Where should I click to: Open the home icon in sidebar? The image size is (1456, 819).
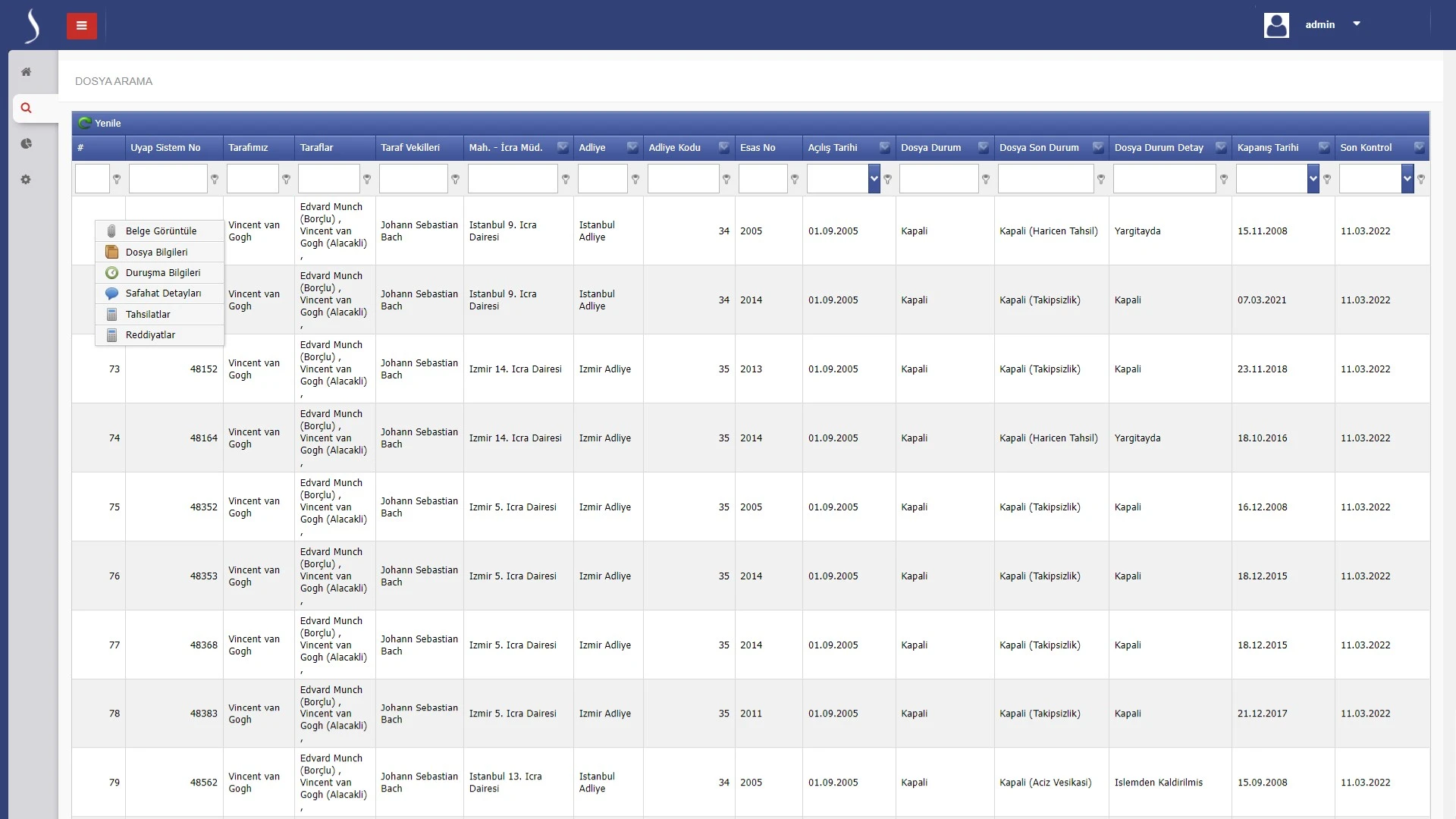pyautogui.click(x=26, y=72)
